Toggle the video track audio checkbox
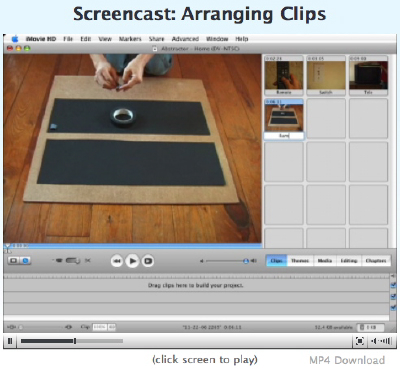400x369 pixels. coord(393,285)
